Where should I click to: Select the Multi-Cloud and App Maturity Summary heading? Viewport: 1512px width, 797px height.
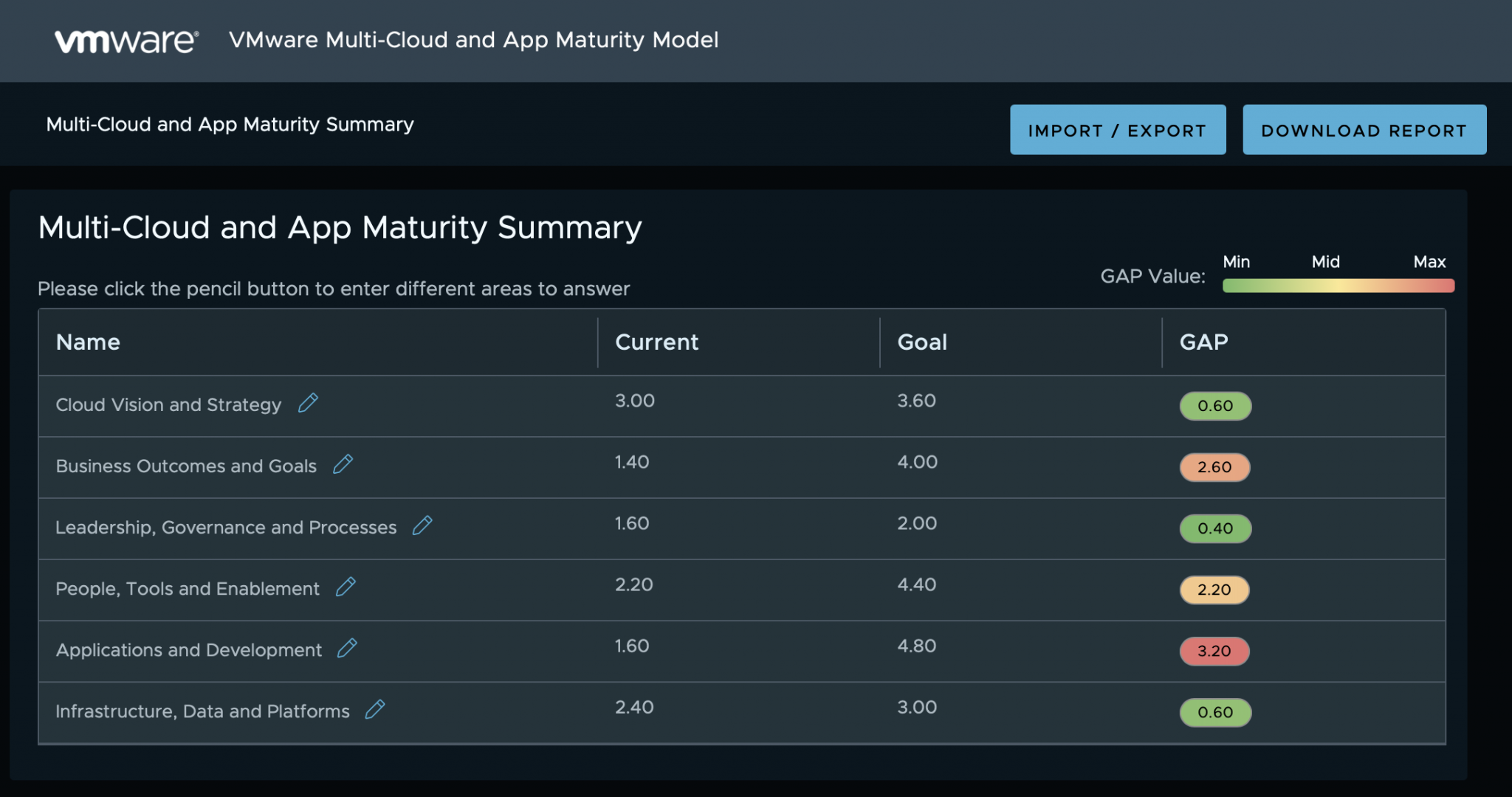click(340, 227)
